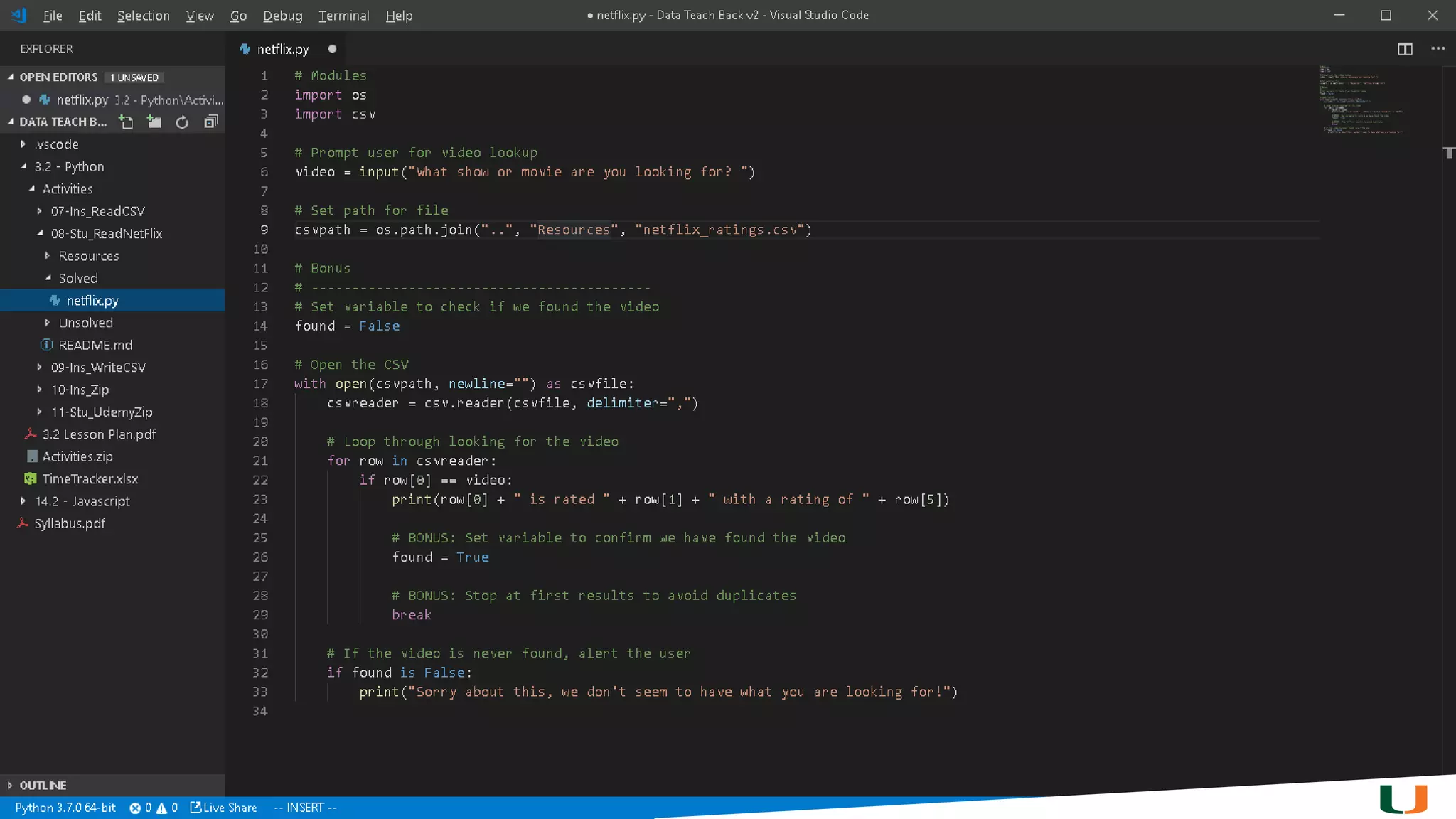1456x819 pixels.
Task: Open the 3.2 Lesson Plan.pdf file
Action: 99,434
